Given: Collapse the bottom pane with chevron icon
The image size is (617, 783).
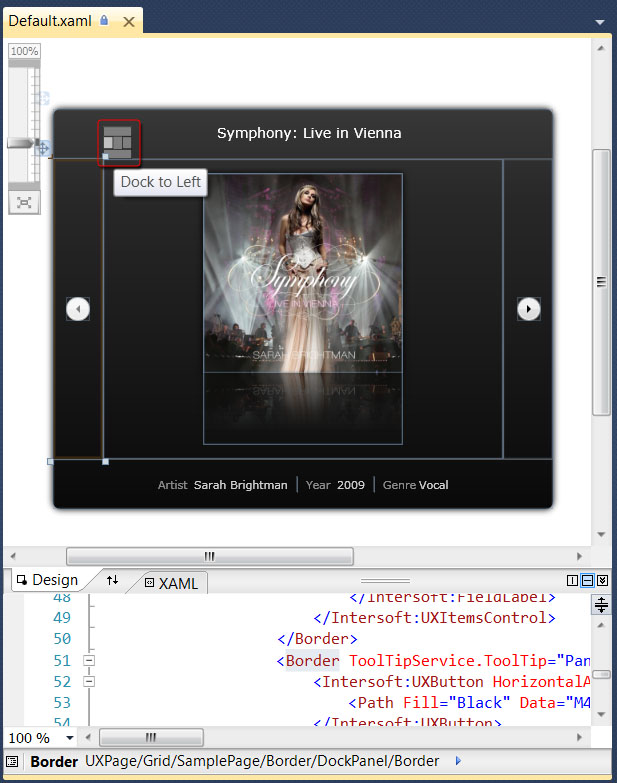Looking at the screenshot, I should (602, 580).
